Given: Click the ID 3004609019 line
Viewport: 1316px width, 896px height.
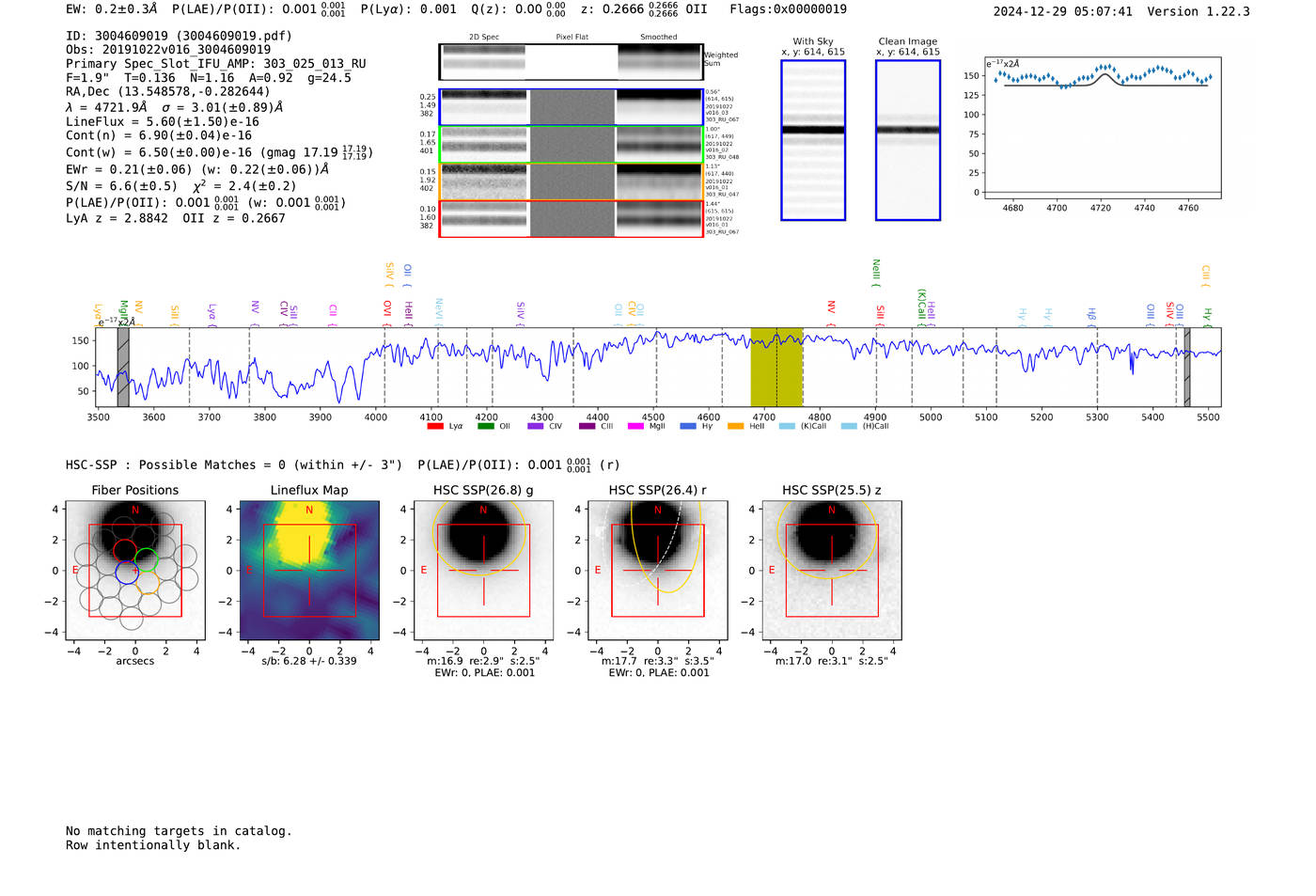Looking at the screenshot, I should tap(179, 36).
